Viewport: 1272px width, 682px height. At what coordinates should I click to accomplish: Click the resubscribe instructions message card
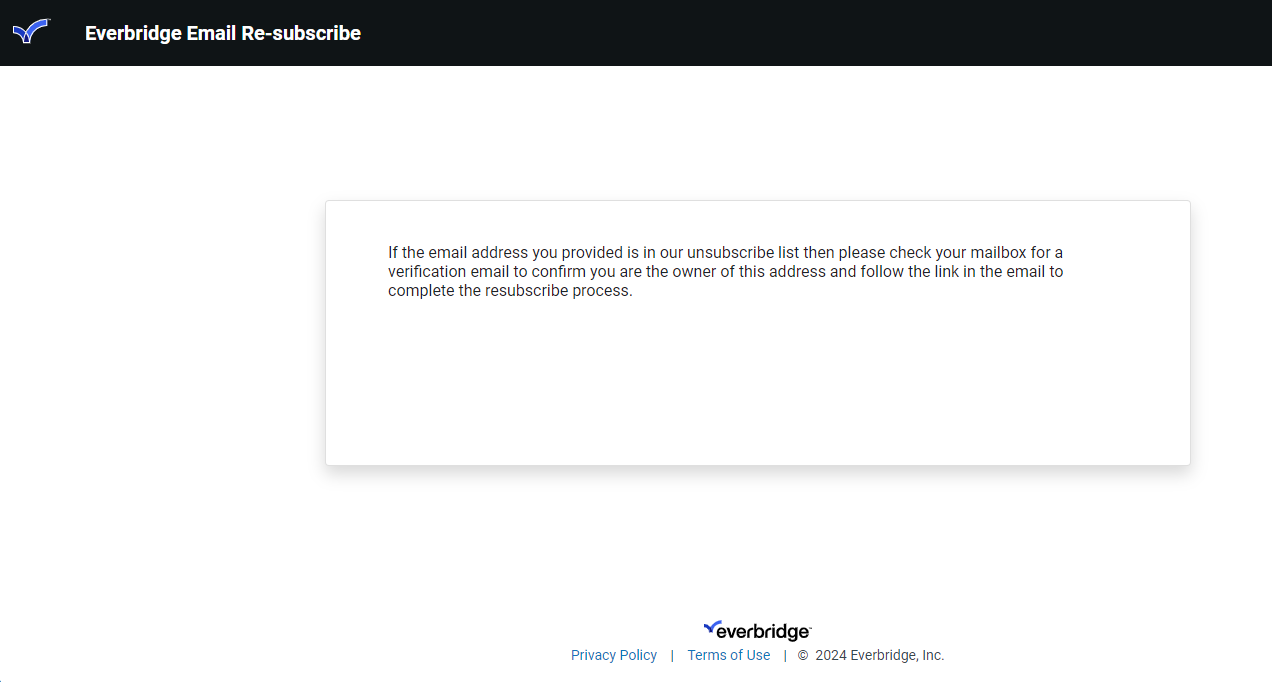tap(757, 332)
